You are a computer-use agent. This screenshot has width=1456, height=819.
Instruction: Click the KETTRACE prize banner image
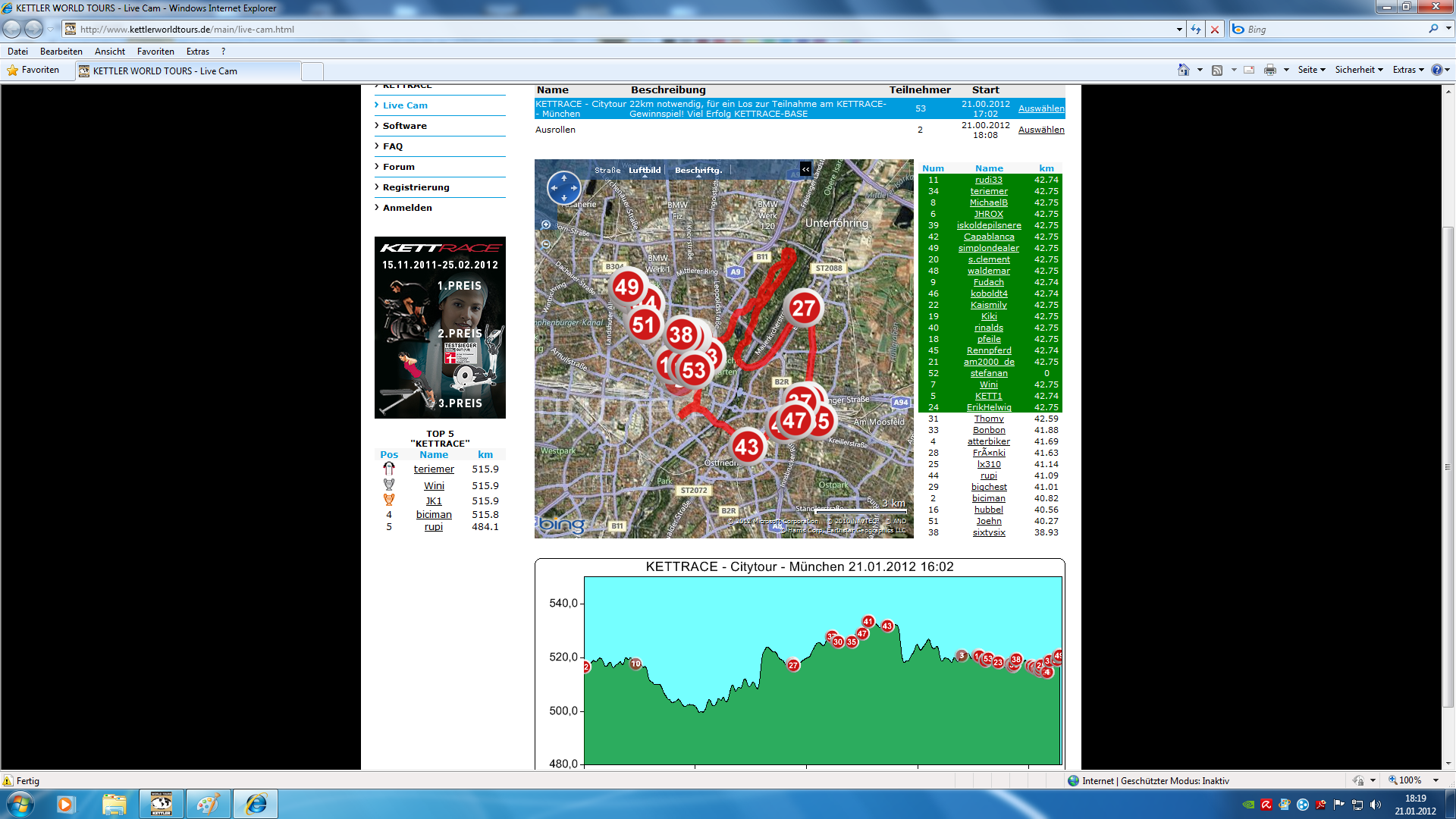coord(440,328)
